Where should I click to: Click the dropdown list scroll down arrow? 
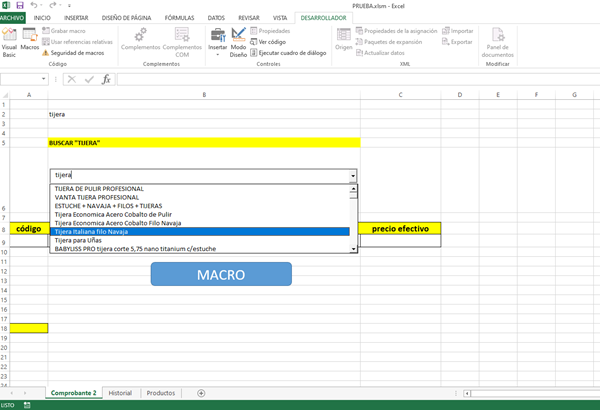(x=353, y=249)
